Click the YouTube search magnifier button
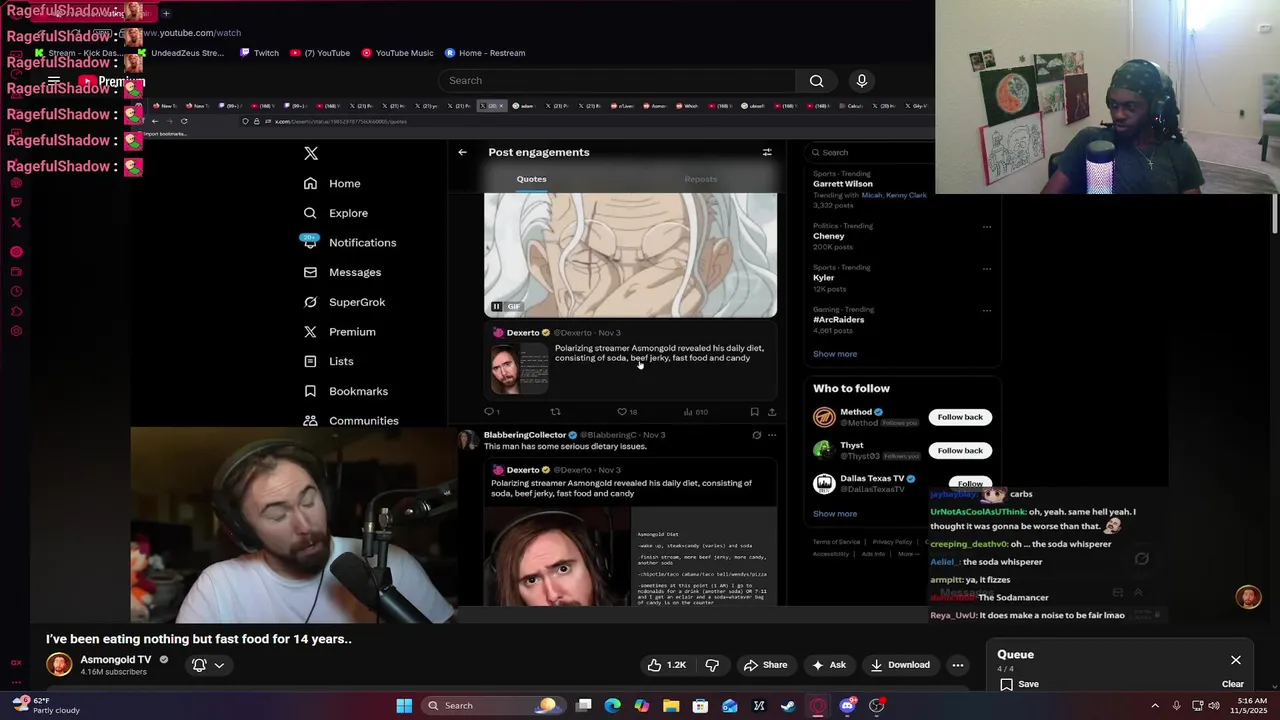Viewport: 1280px width, 720px height. tap(816, 80)
